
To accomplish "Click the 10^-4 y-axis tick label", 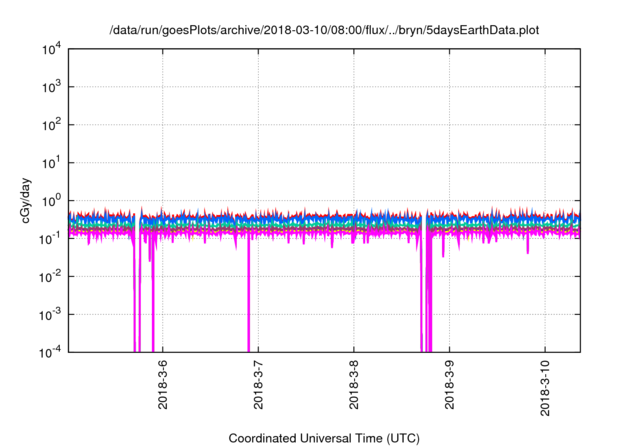I will (x=51, y=353).
